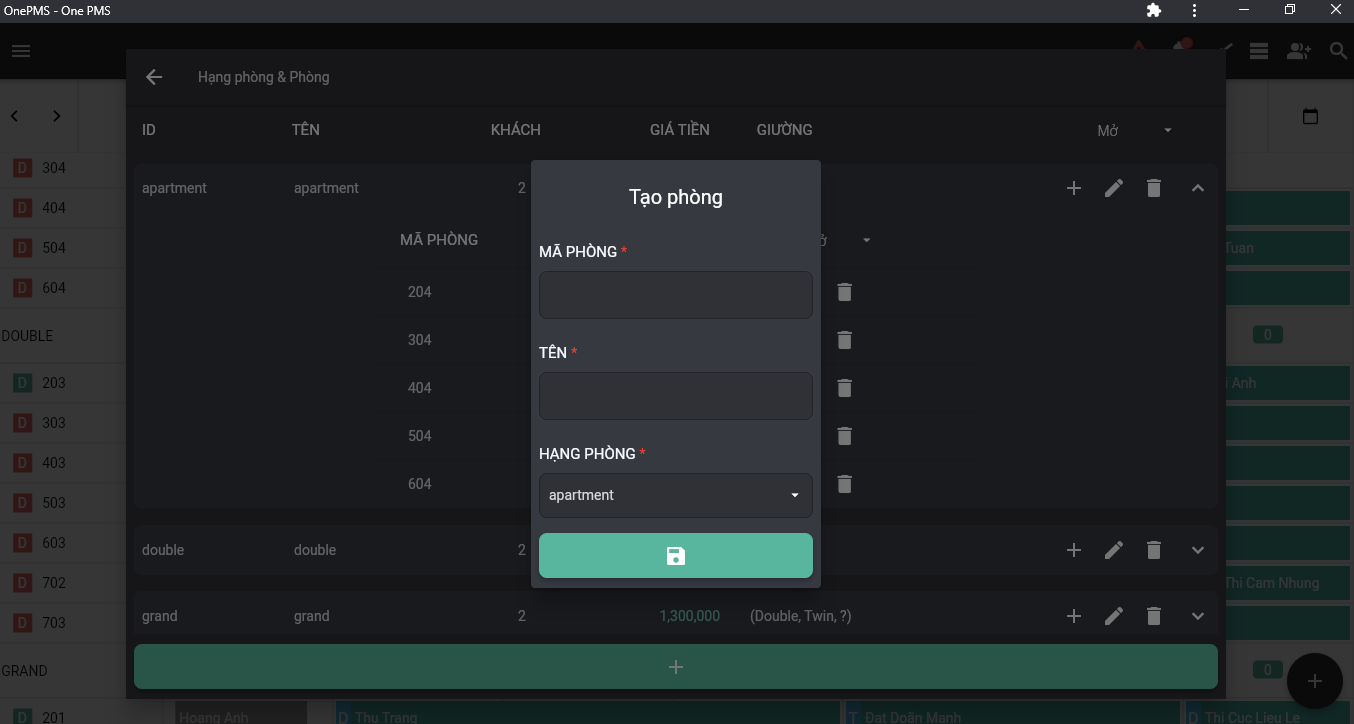
Task: Click the round floating plus button
Action: (x=1314, y=681)
